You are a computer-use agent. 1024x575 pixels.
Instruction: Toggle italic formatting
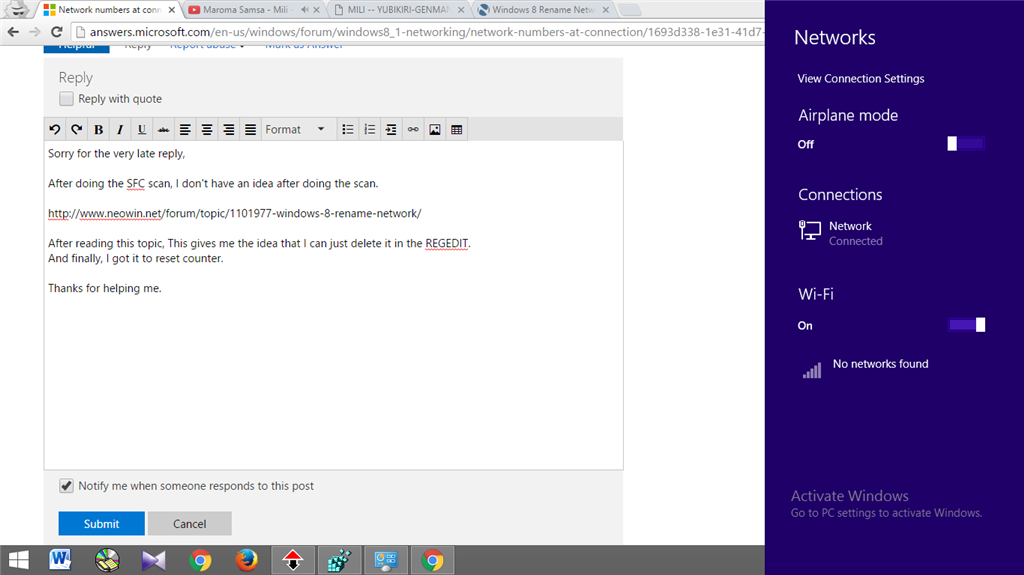point(120,129)
